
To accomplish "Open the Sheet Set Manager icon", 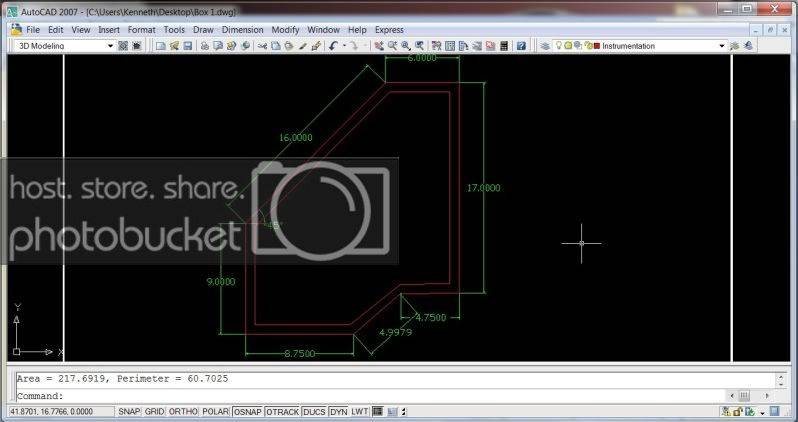I will point(477,46).
